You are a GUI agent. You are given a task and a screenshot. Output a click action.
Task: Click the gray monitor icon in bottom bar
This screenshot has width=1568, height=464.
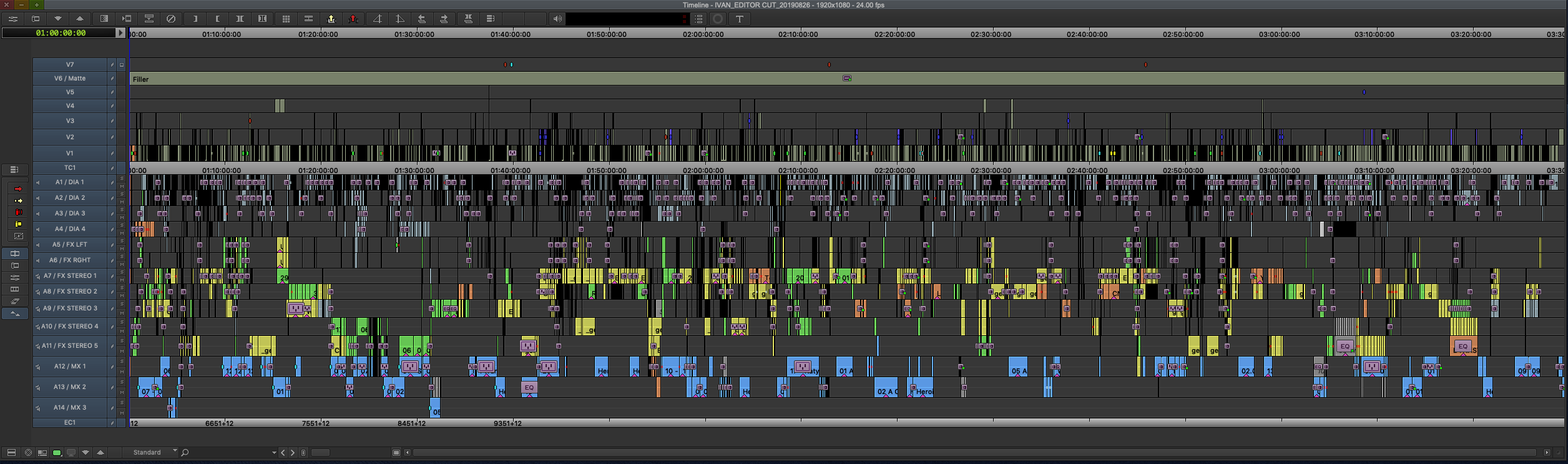[x=71, y=453]
